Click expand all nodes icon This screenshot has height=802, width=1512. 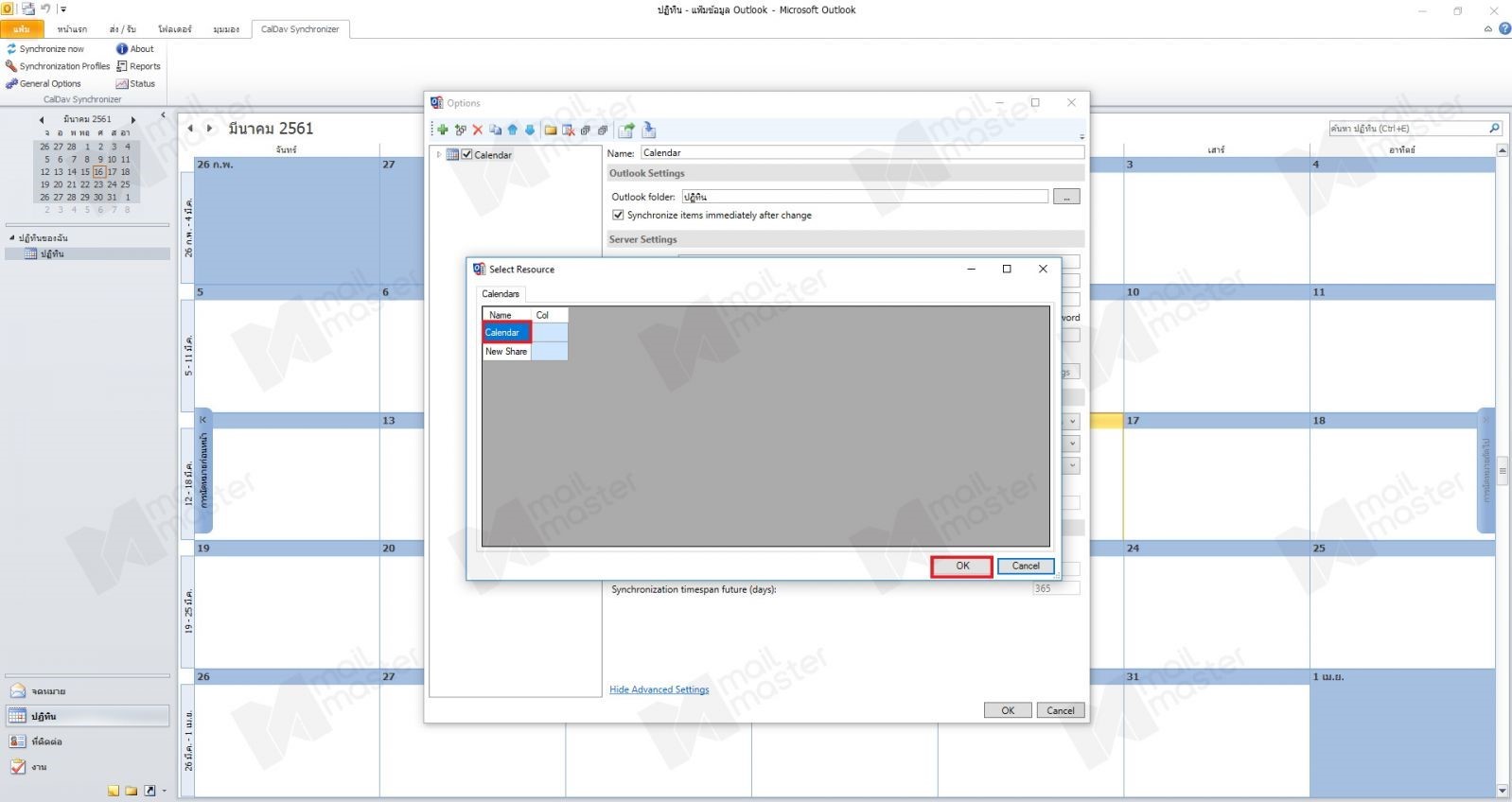tap(585, 131)
